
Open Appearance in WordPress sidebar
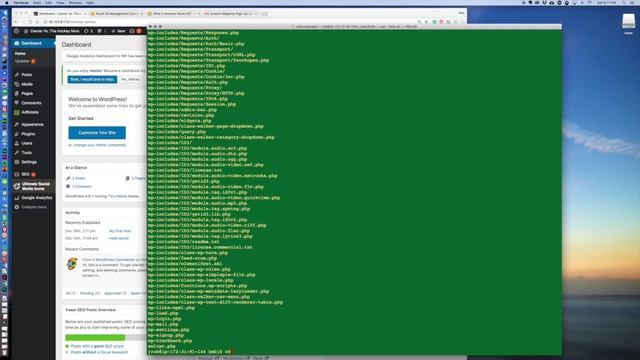(x=32, y=124)
